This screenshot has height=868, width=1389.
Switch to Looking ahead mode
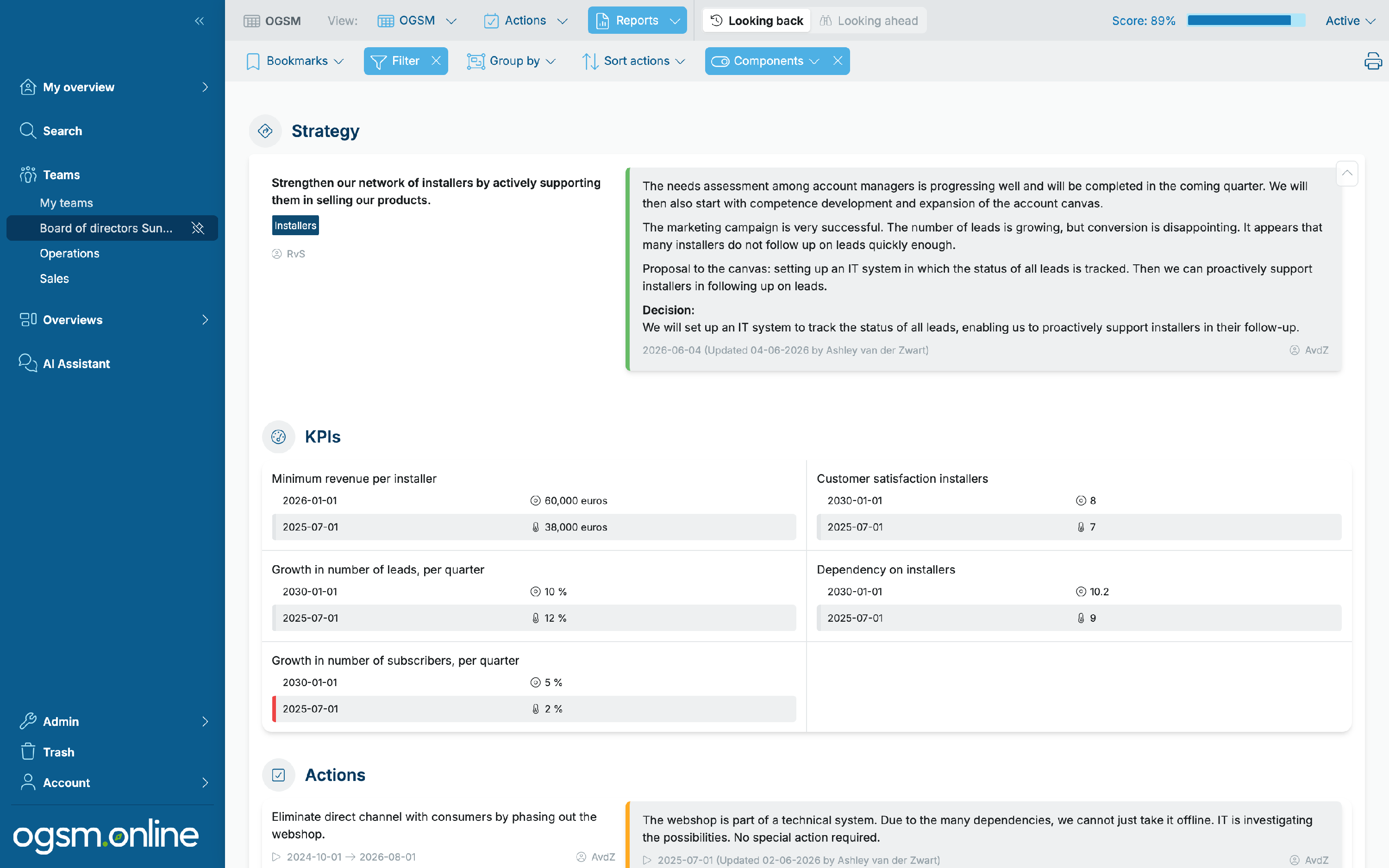[869, 21]
